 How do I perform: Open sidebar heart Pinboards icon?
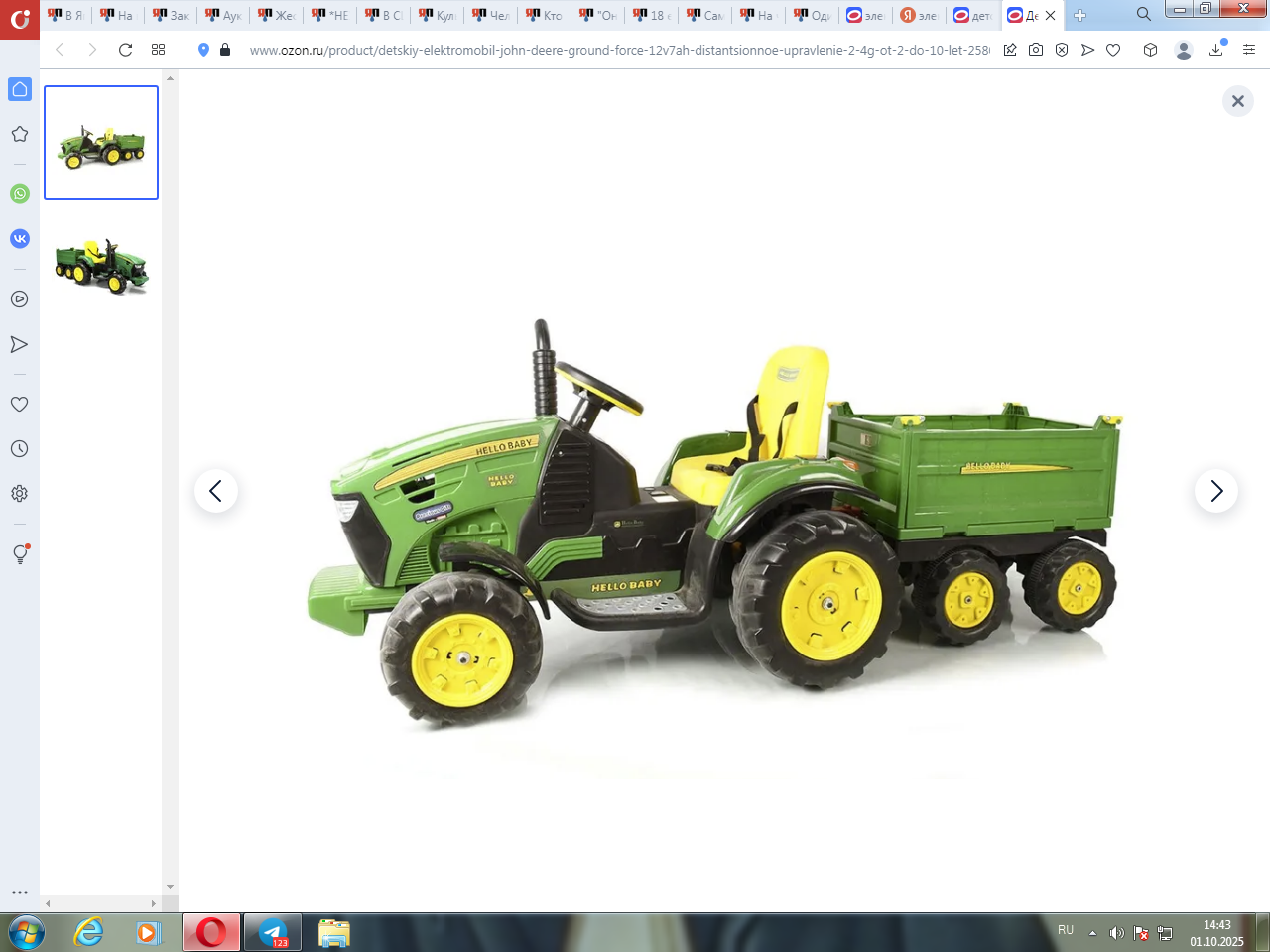20,405
